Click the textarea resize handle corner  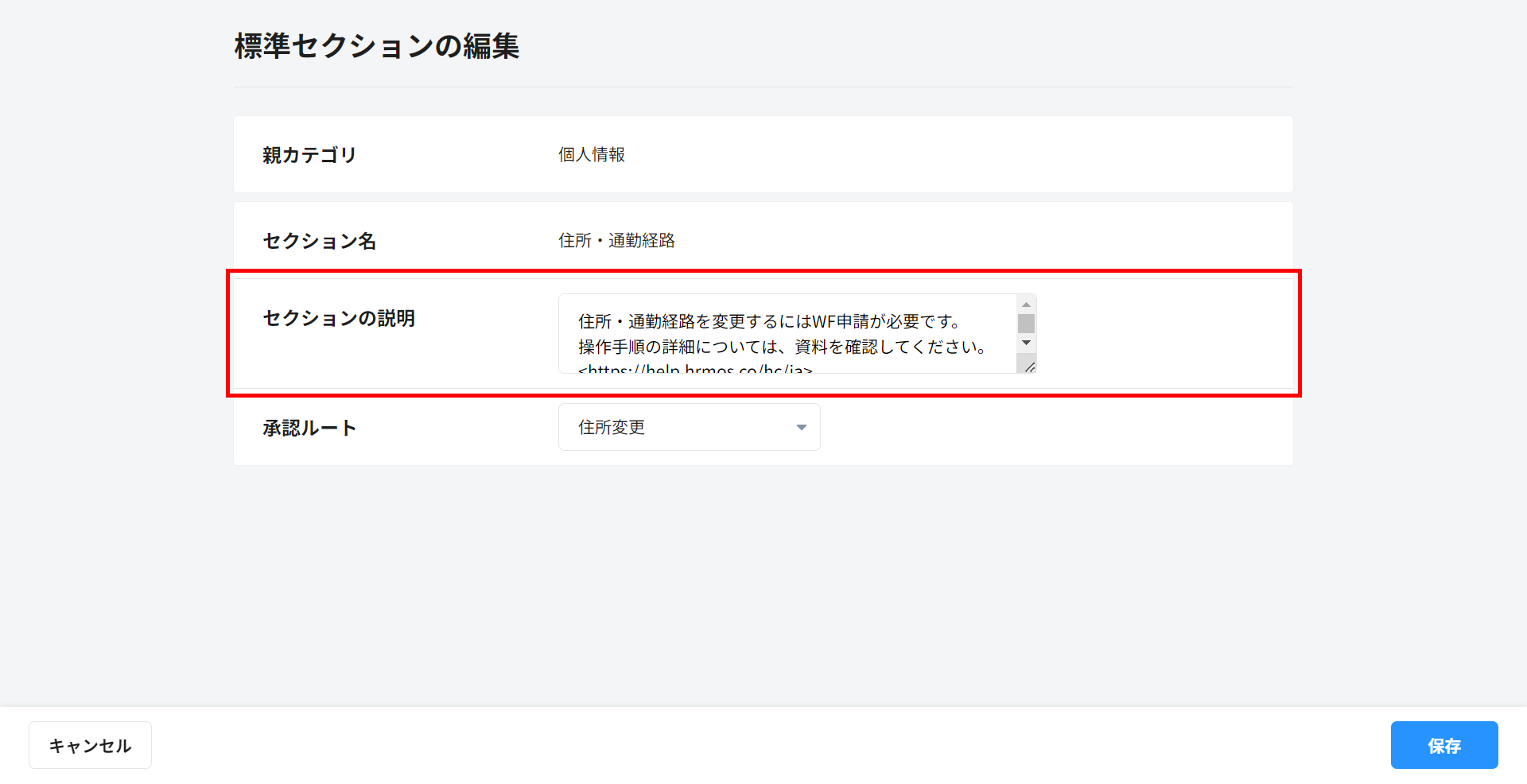click(1029, 367)
